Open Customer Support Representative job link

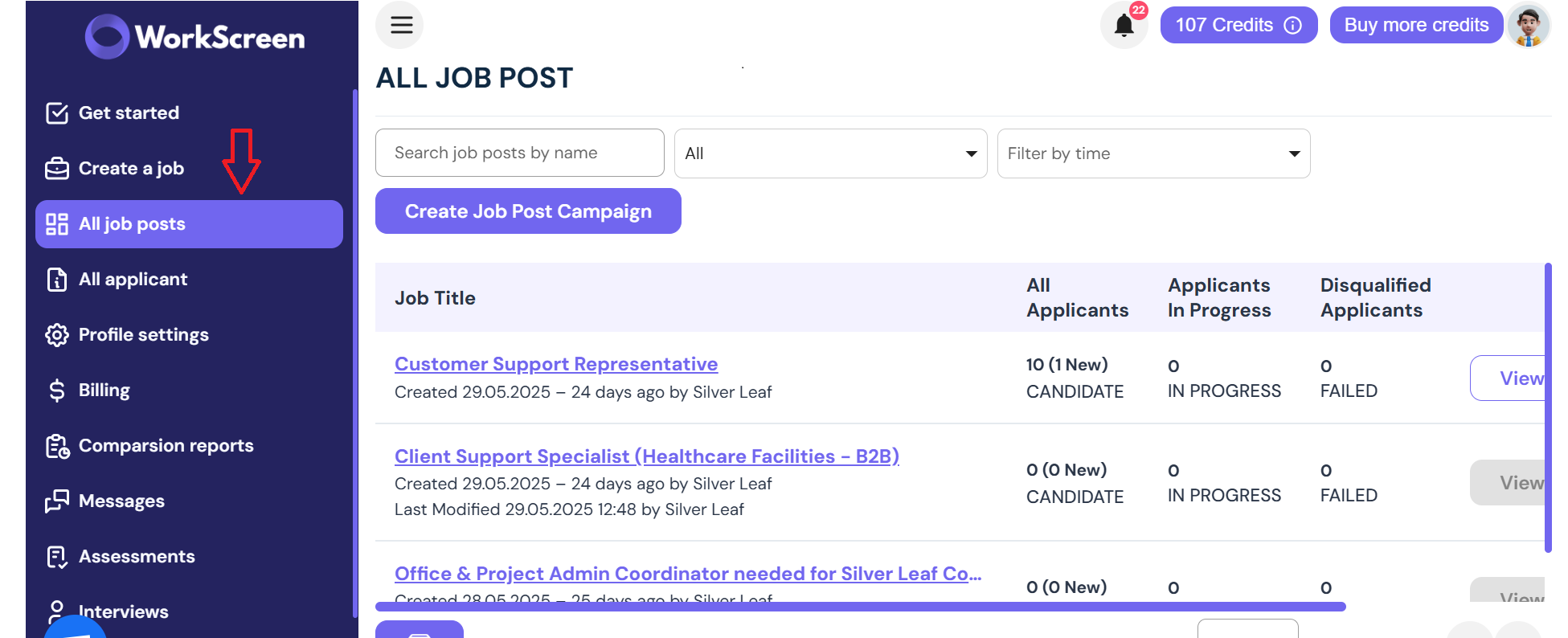coord(556,364)
